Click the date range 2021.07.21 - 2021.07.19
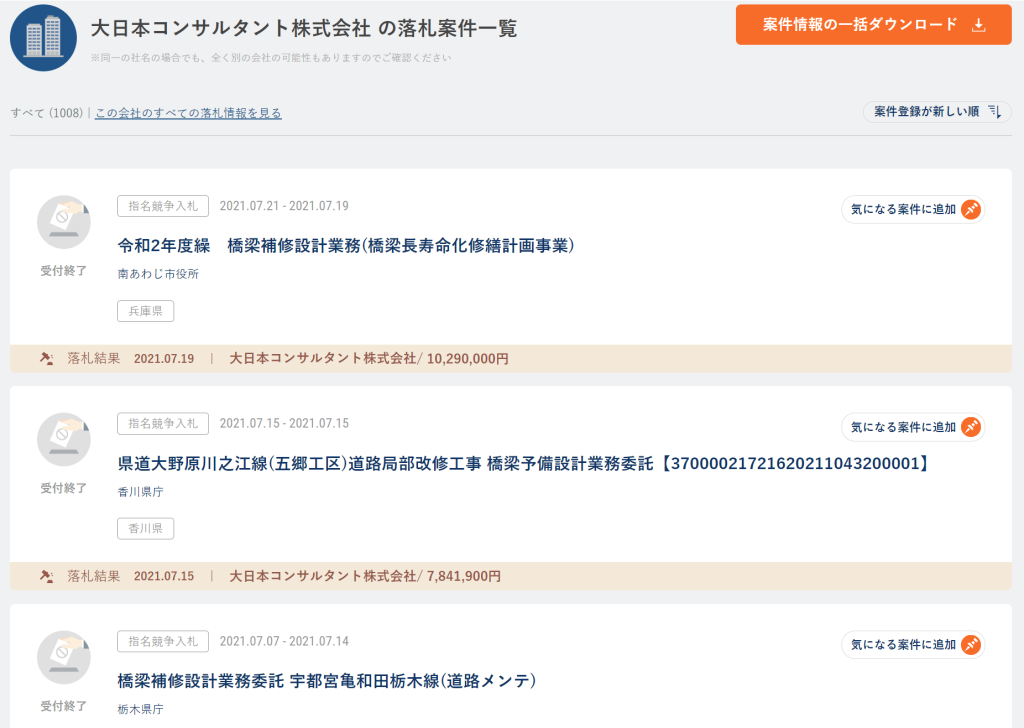The height and width of the screenshot is (728, 1024). [284, 206]
